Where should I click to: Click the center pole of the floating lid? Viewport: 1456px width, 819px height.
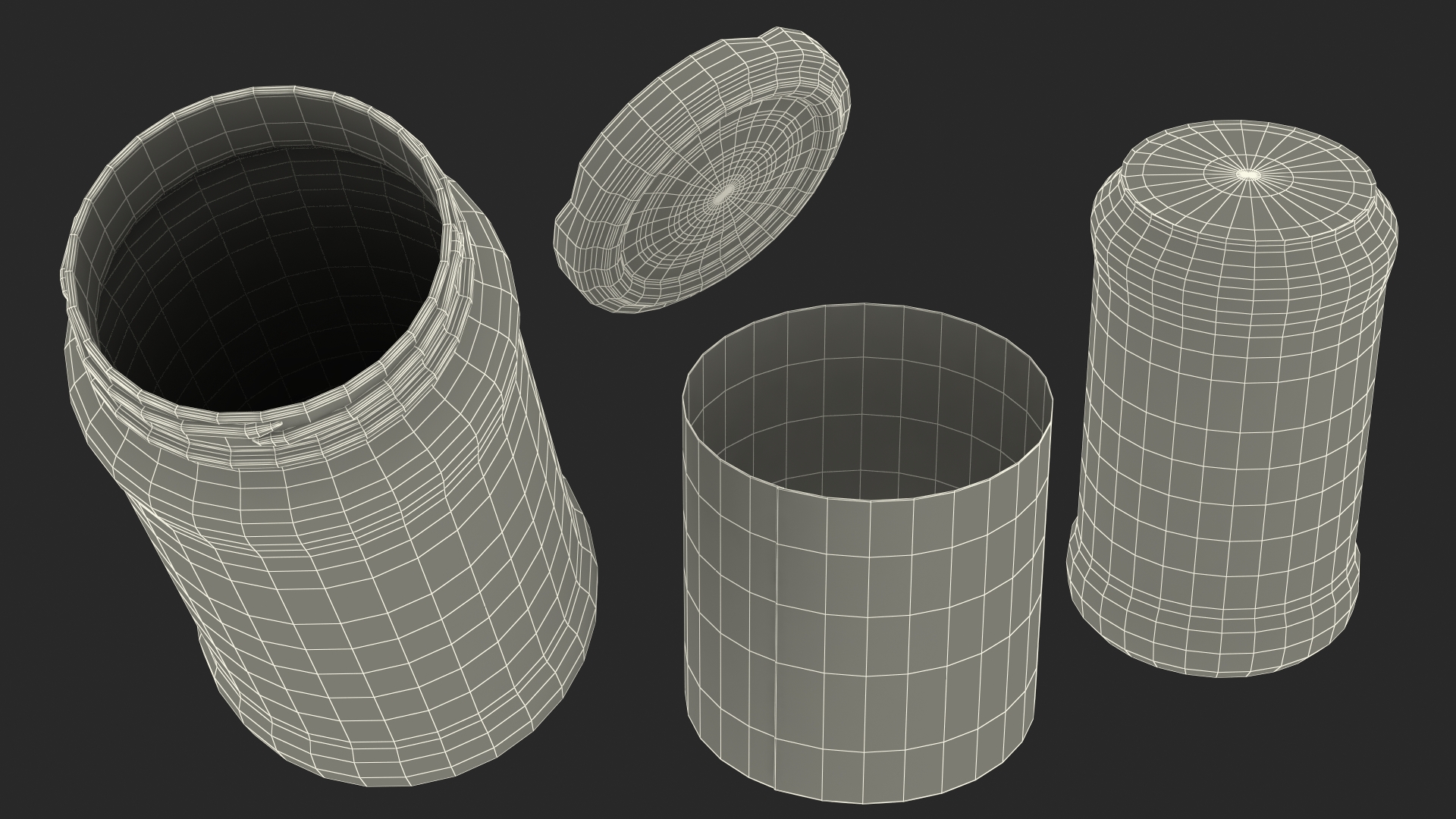pos(726,193)
